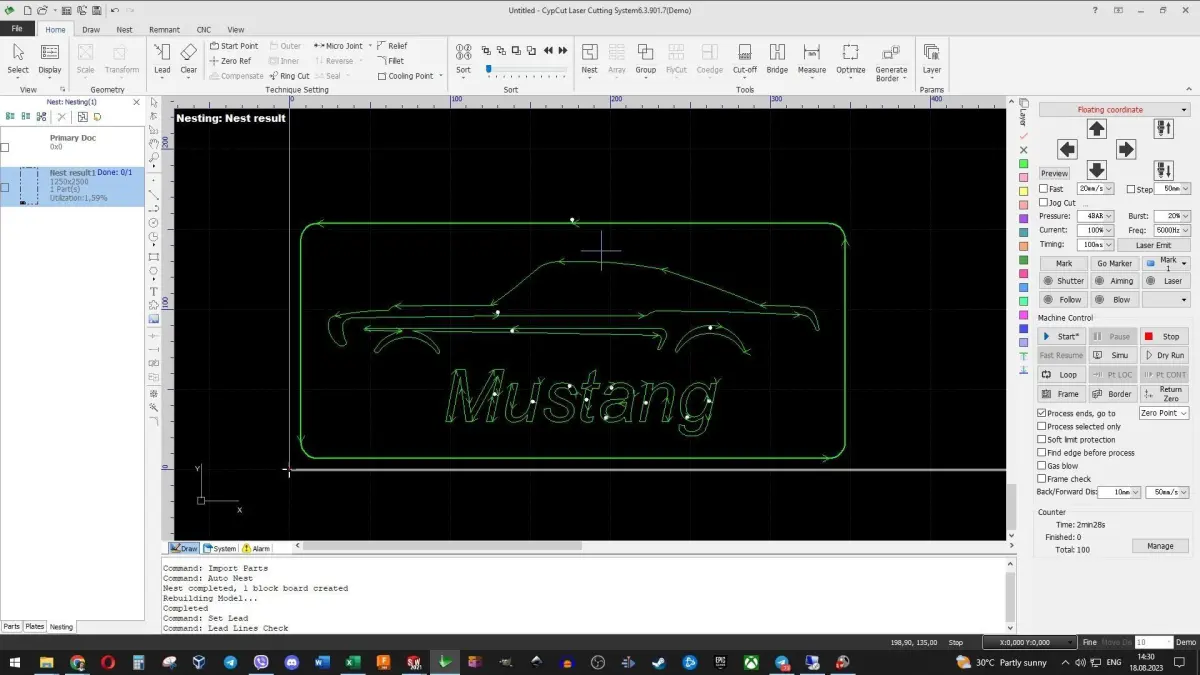1200x675 pixels.
Task: Set Start Point for the path
Action: [x=234, y=46]
